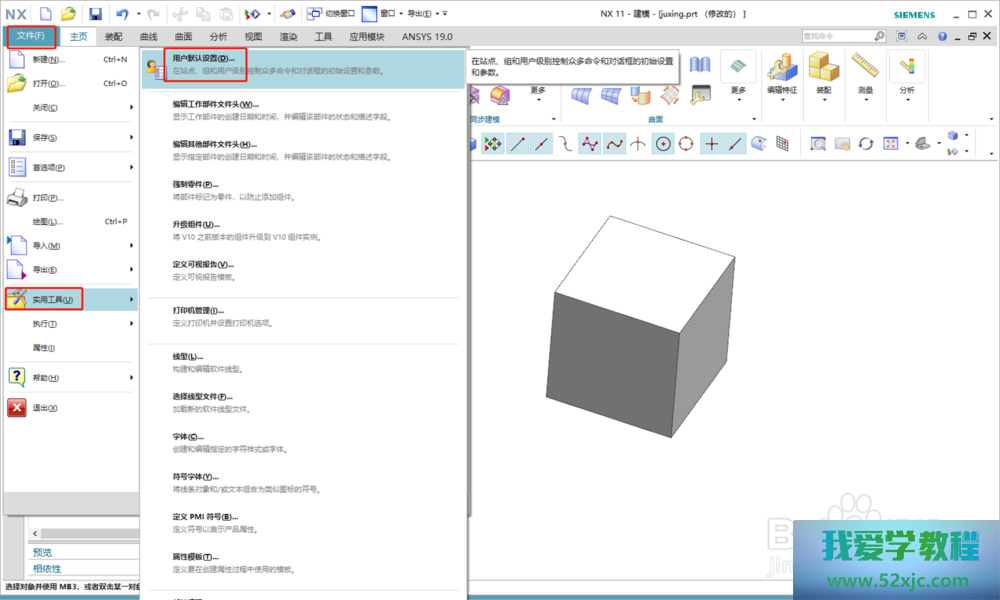Viewport: 1000px width, 600px height.
Task: Switch to the ANSYS 19.0 ribbon tab
Action: coord(427,37)
